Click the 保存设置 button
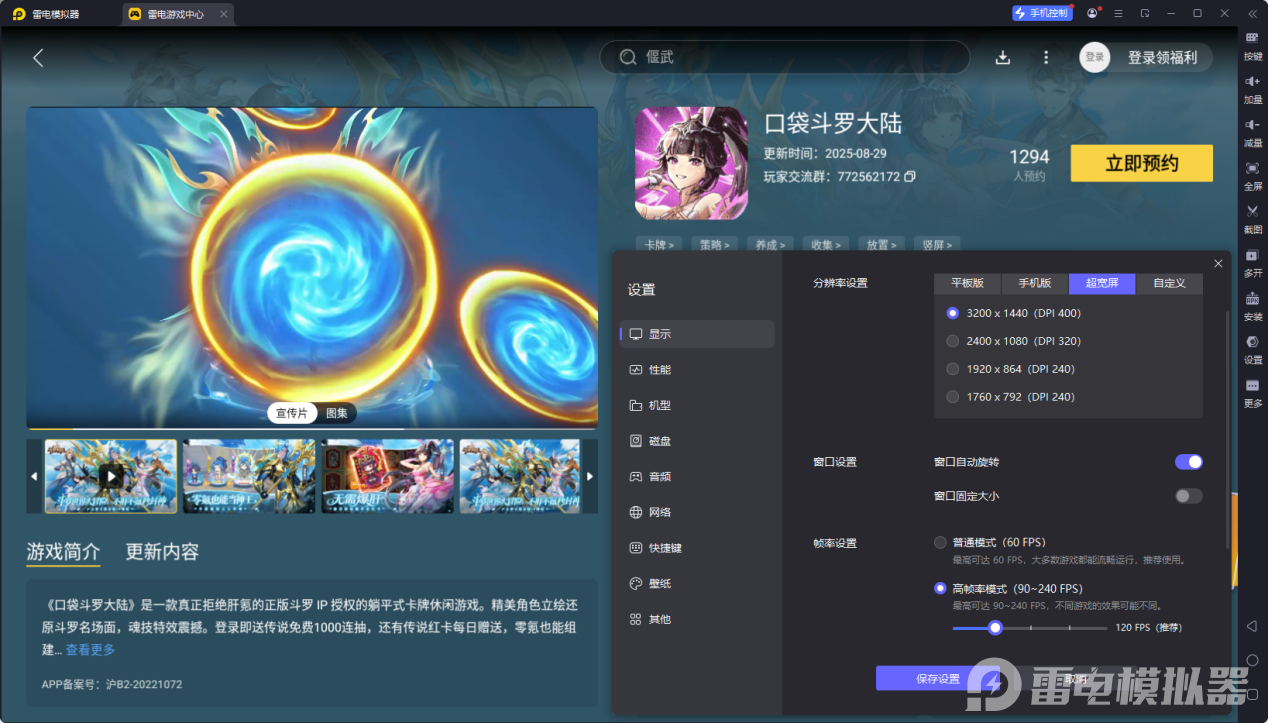 tap(938, 679)
